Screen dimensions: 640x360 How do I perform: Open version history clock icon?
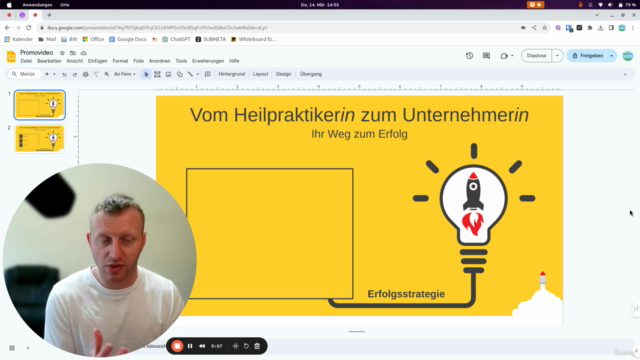click(469, 56)
